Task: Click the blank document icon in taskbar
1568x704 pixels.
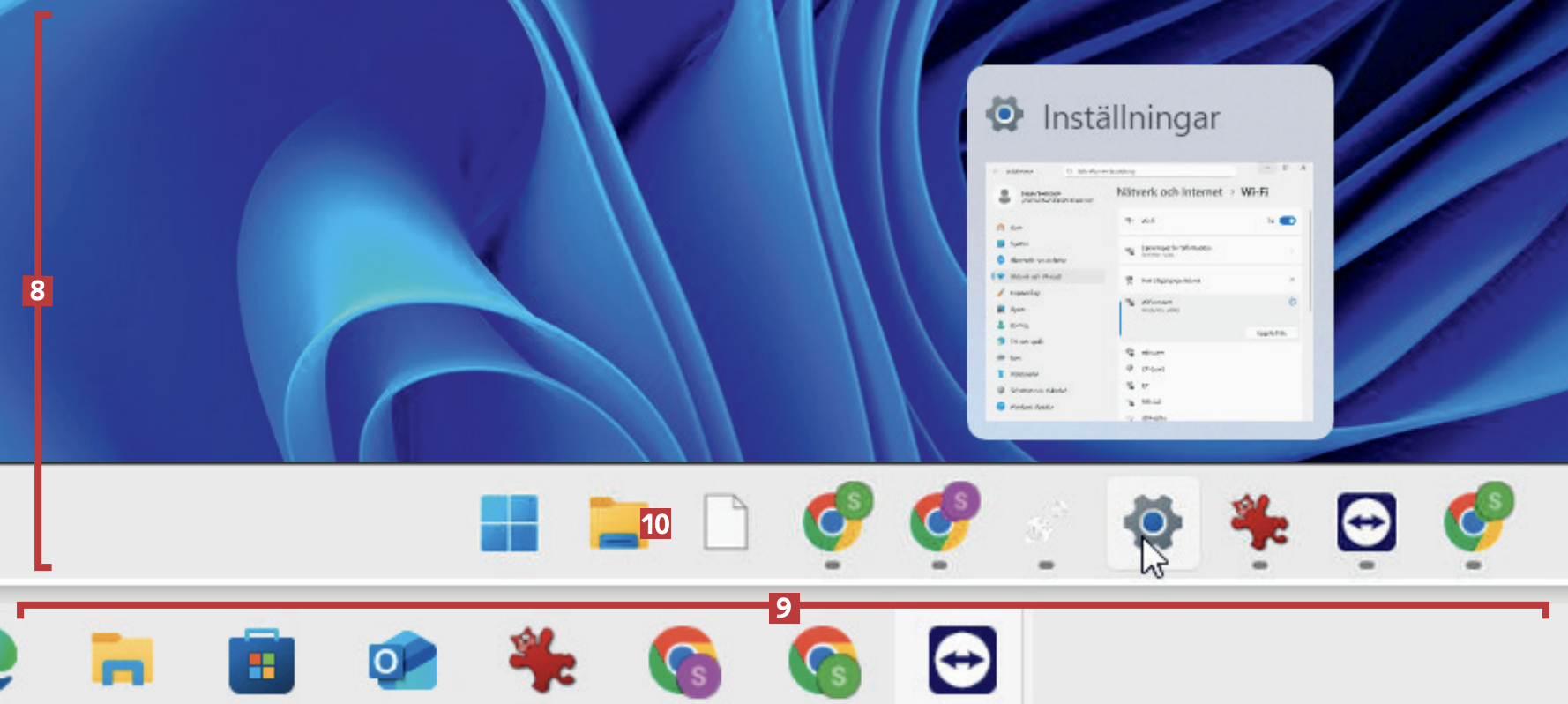Action: [x=725, y=523]
